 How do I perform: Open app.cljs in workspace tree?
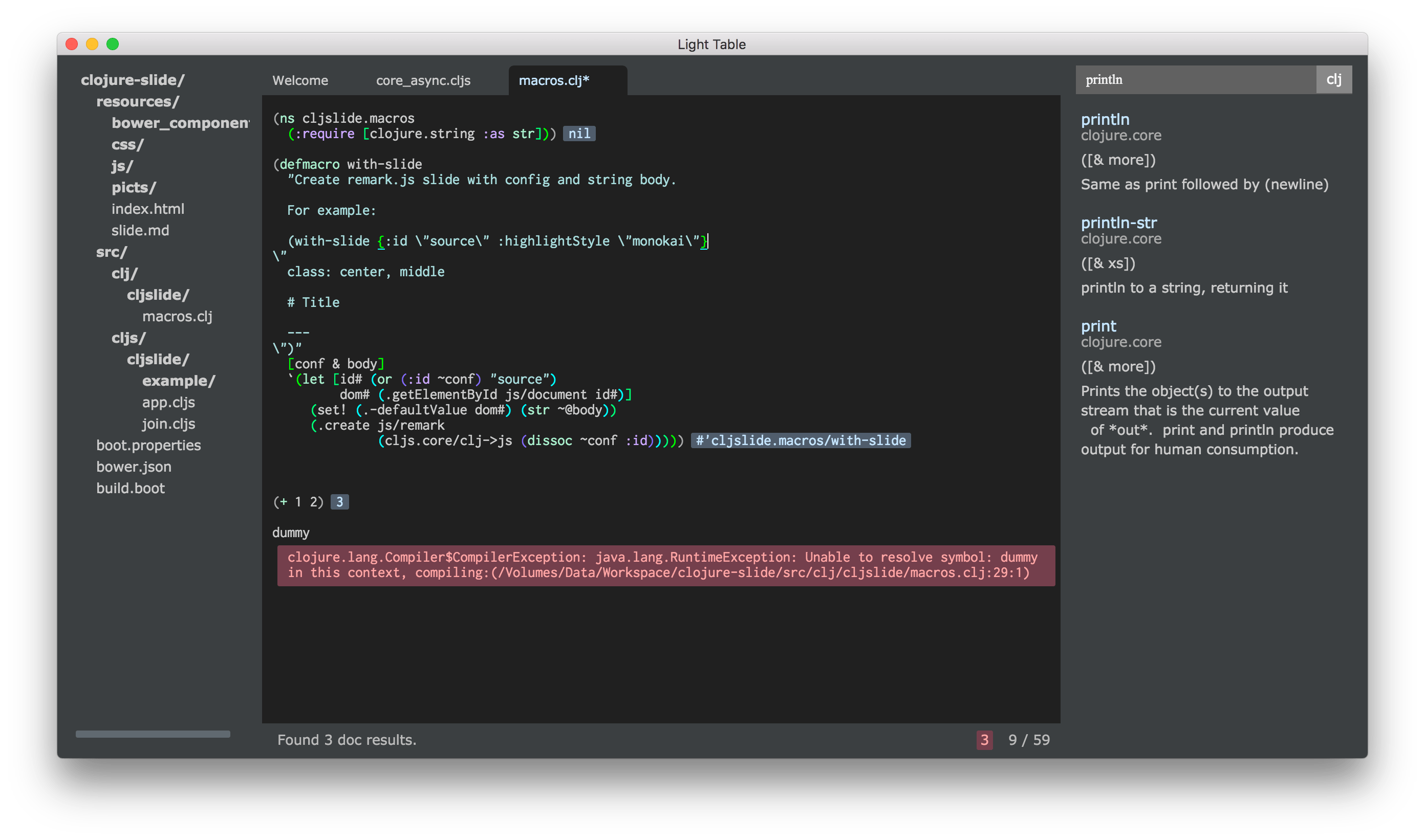(168, 403)
